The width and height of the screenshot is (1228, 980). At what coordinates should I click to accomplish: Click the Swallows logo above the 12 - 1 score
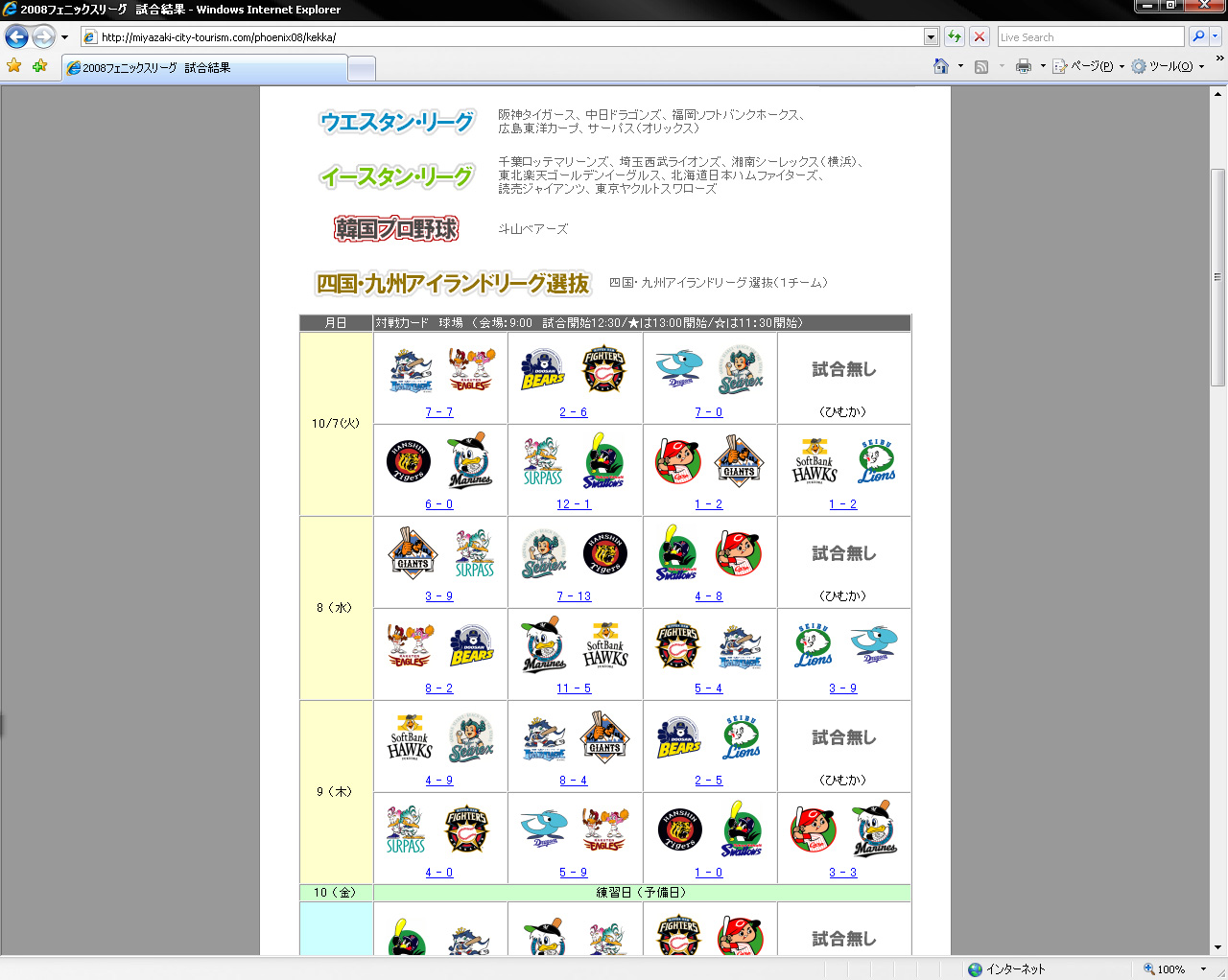coord(603,461)
